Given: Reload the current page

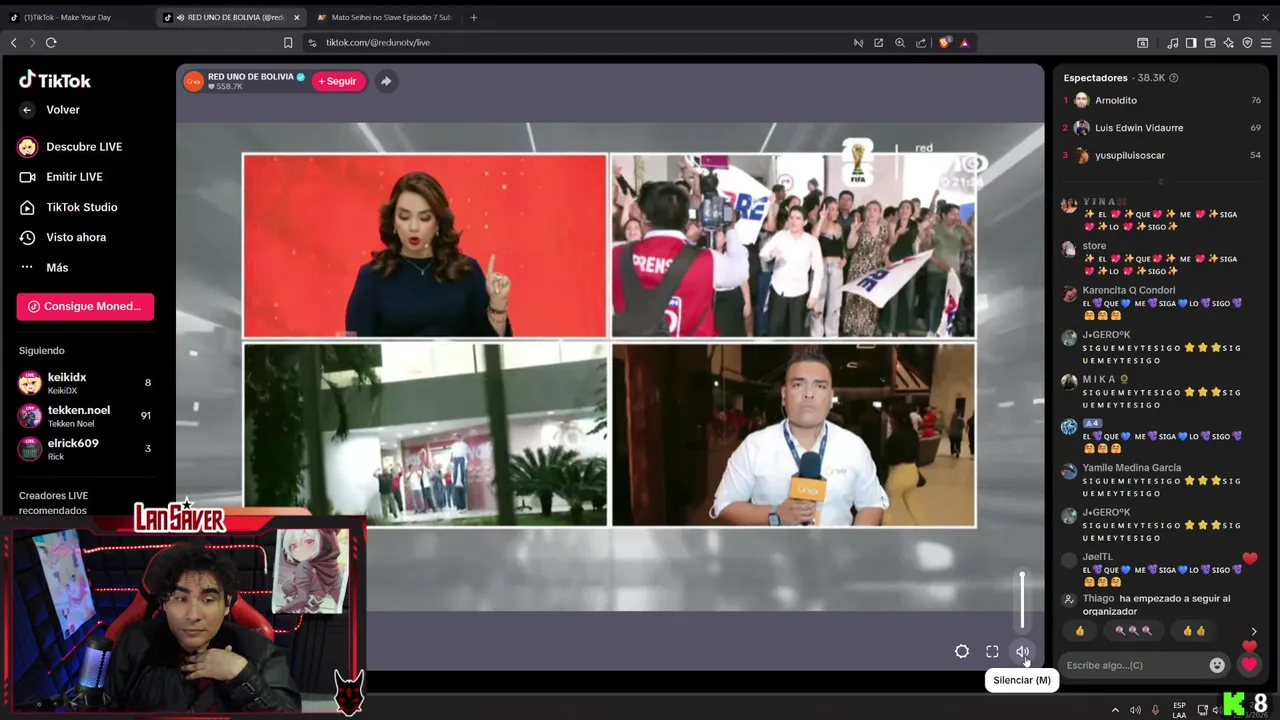Looking at the screenshot, I should click(x=51, y=42).
